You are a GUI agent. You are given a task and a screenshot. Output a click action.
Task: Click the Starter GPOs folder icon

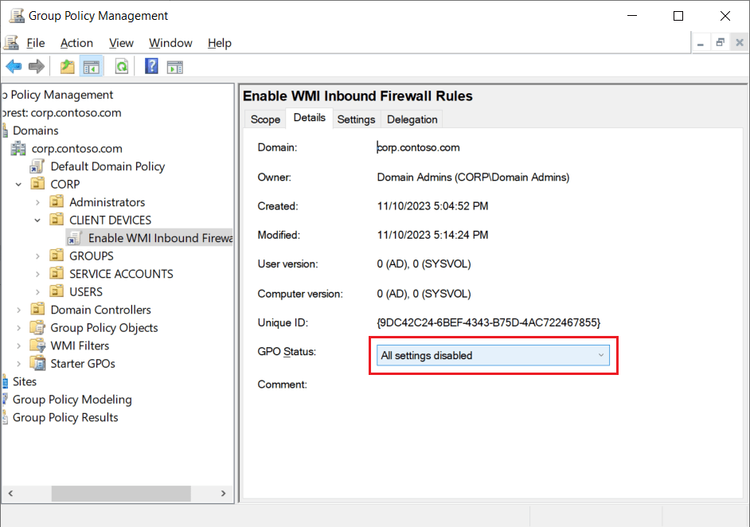37,363
